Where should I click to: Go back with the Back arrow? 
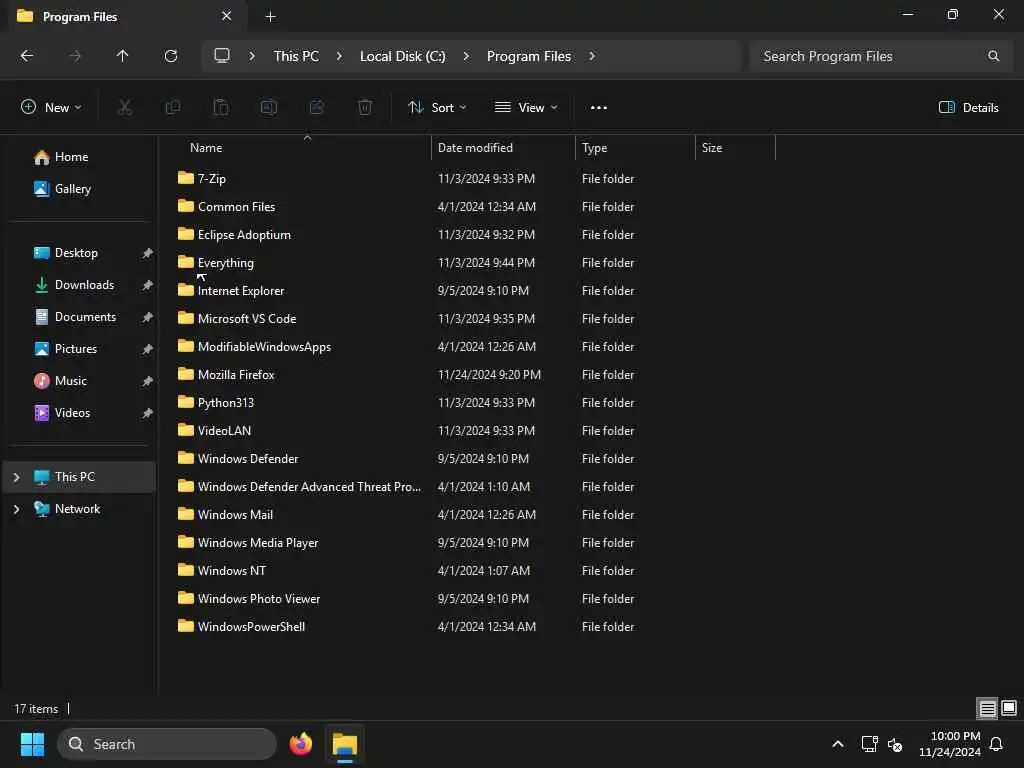pos(27,56)
